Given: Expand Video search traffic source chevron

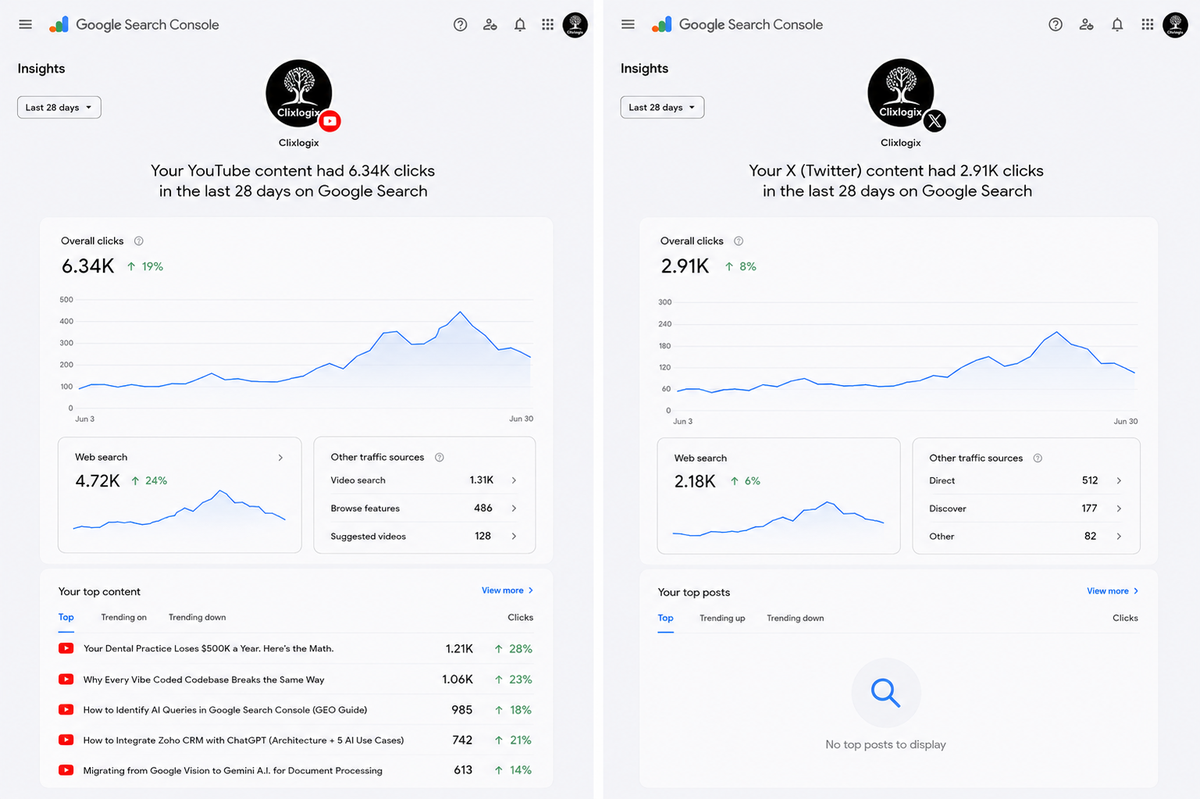Looking at the screenshot, I should pyautogui.click(x=514, y=480).
